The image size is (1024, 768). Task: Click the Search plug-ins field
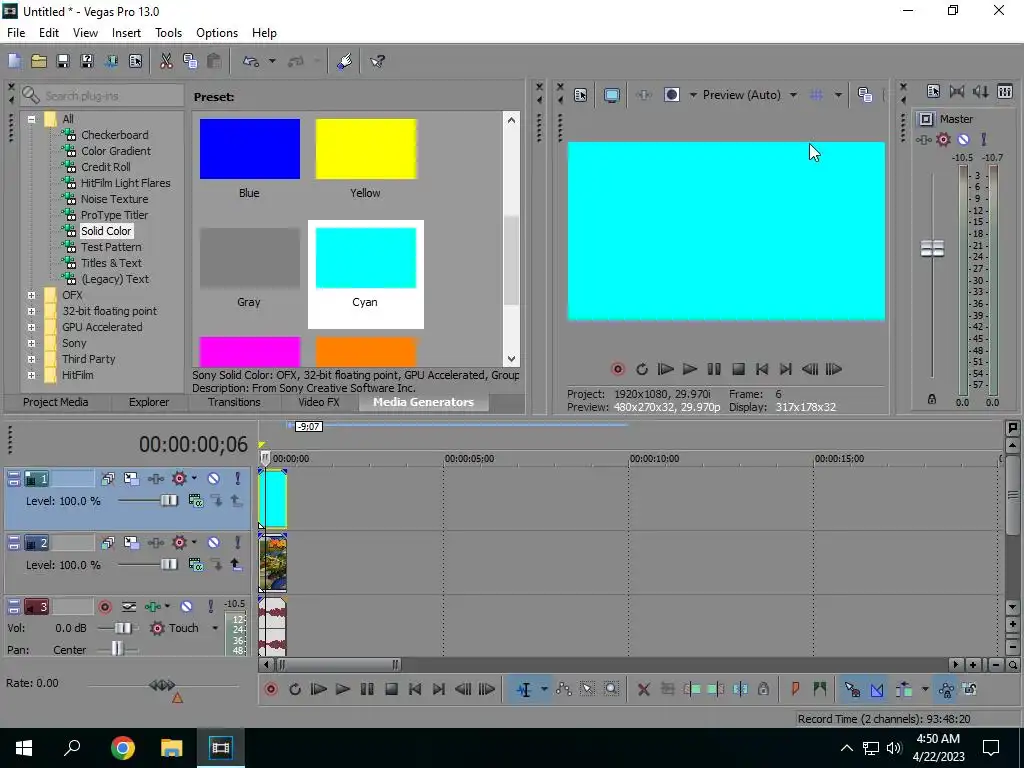(x=103, y=96)
